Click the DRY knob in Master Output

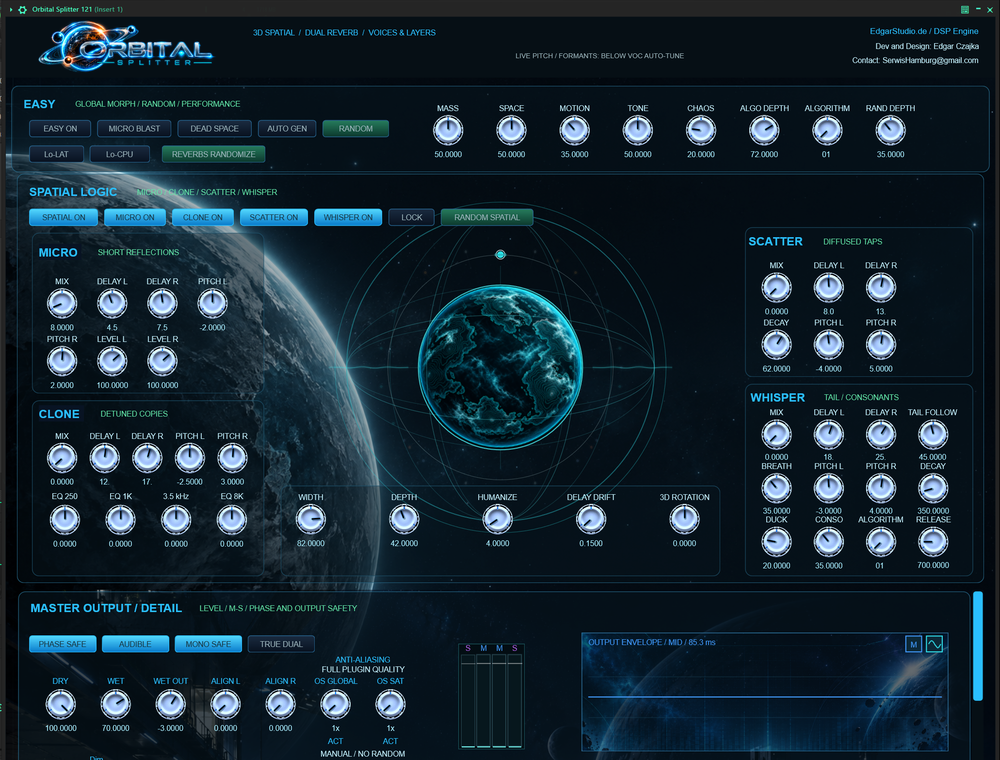coord(61,705)
